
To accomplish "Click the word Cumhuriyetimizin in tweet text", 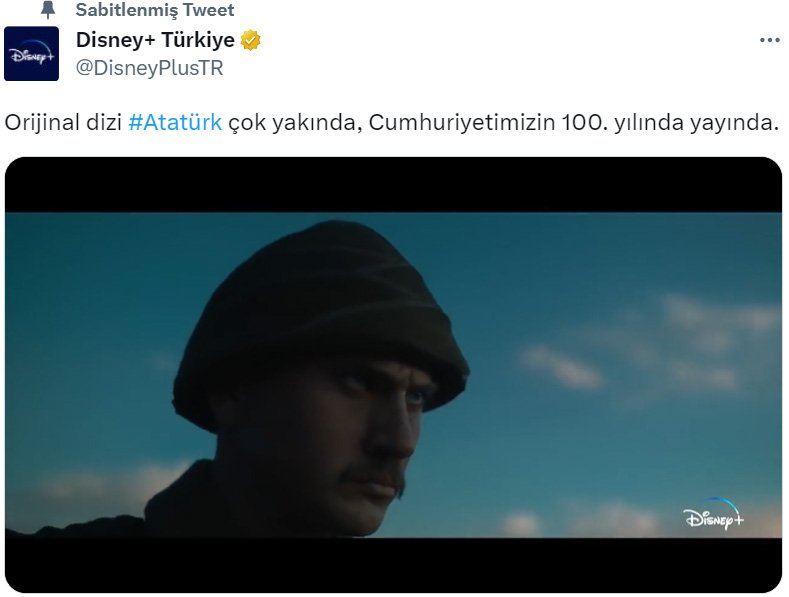I will (x=461, y=122).
